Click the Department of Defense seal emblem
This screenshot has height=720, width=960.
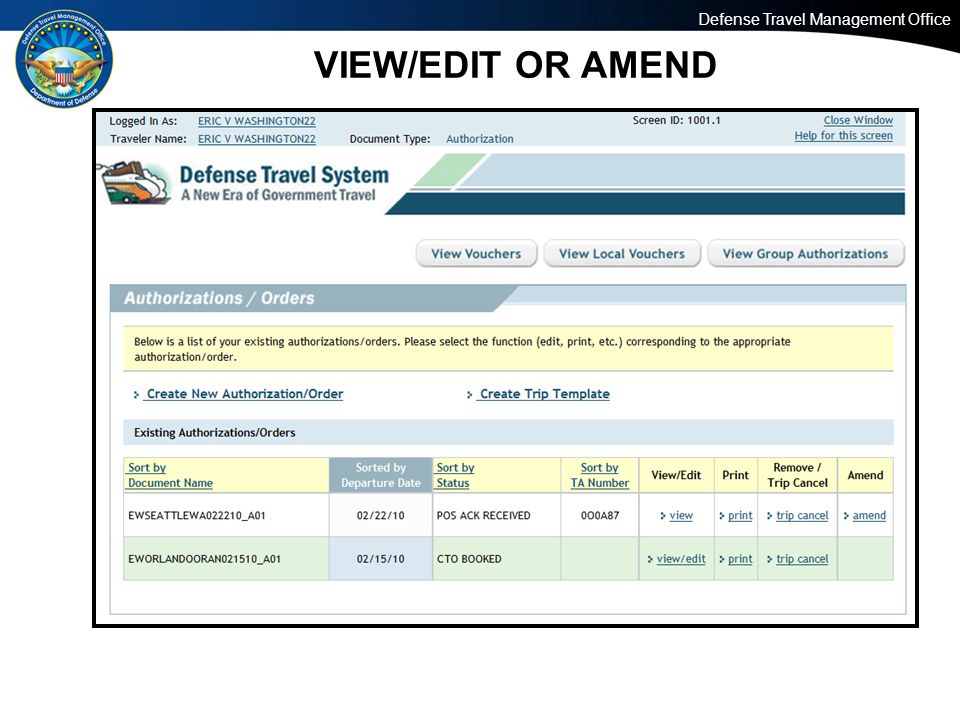point(64,59)
